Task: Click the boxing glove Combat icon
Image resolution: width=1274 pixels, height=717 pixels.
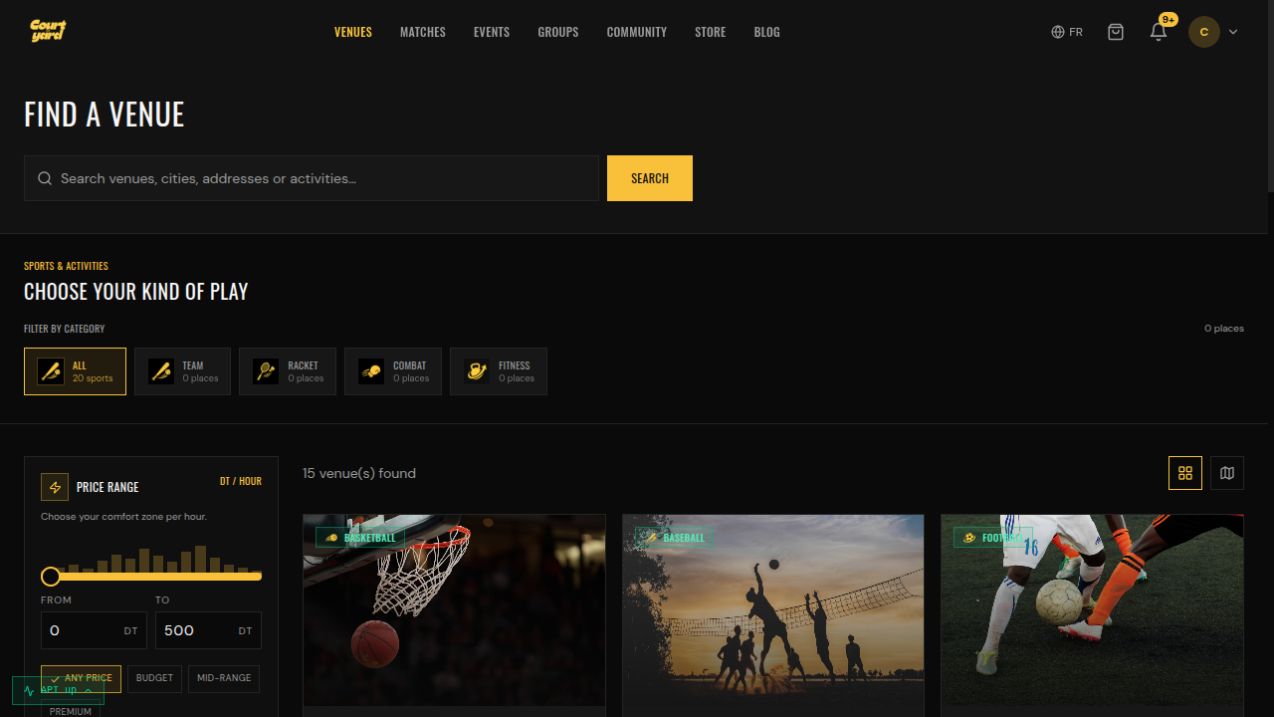Action: [x=370, y=371]
